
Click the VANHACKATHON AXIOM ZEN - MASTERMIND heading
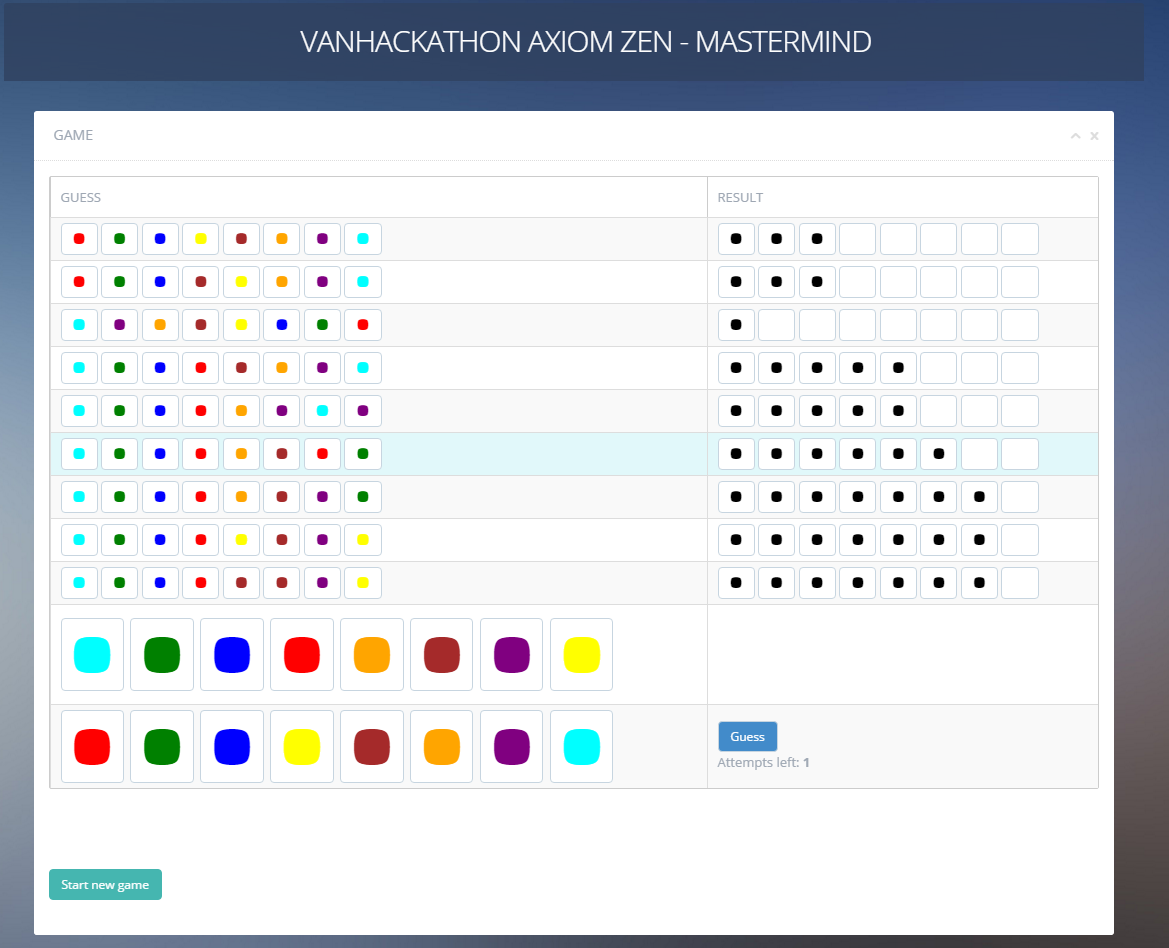pos(585,42)
